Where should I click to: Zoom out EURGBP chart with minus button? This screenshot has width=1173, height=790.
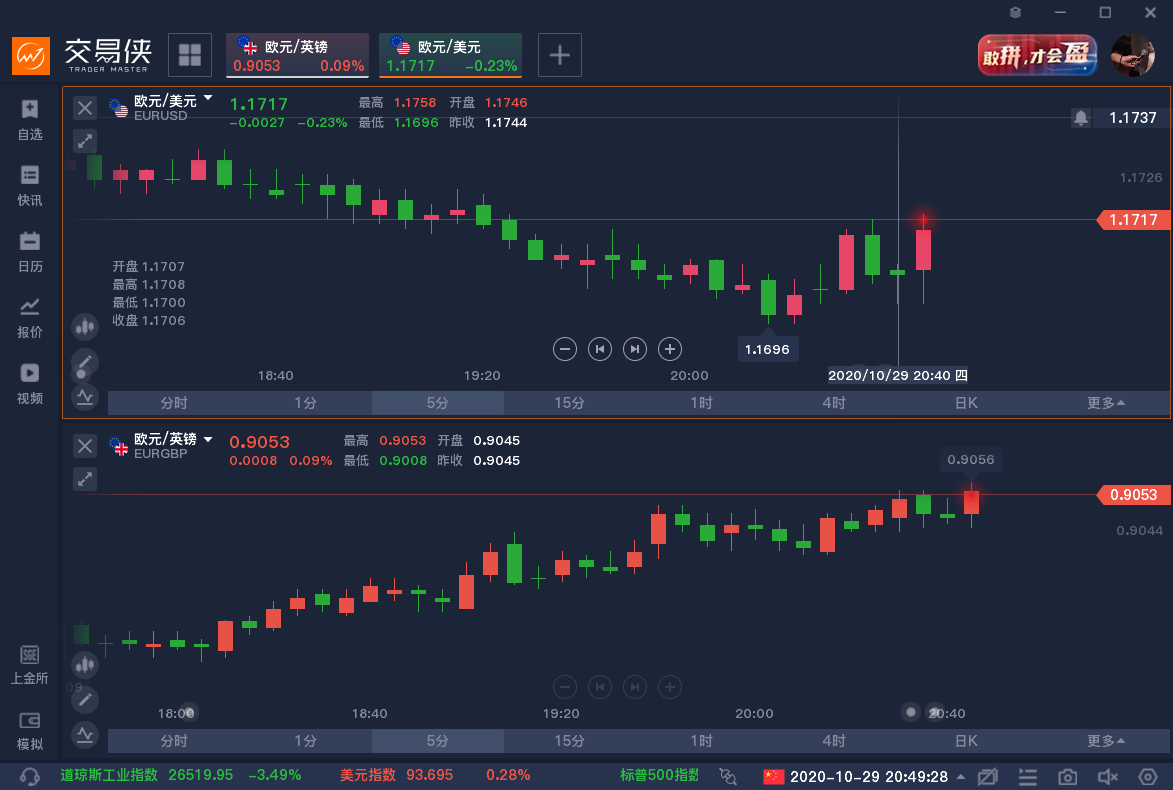pos(565,687)
